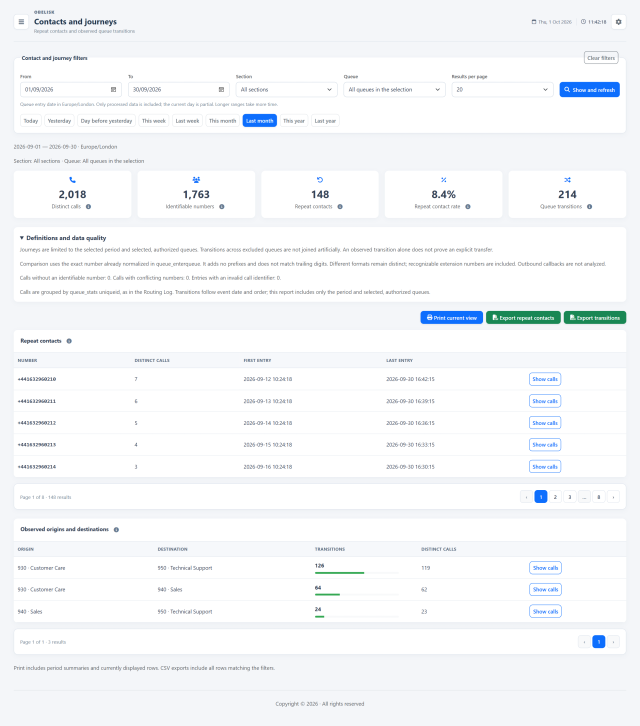Screen dimensions: 640x726
Task: Show calls for Customer Care to Technical Support
Action: click(546, 568)
